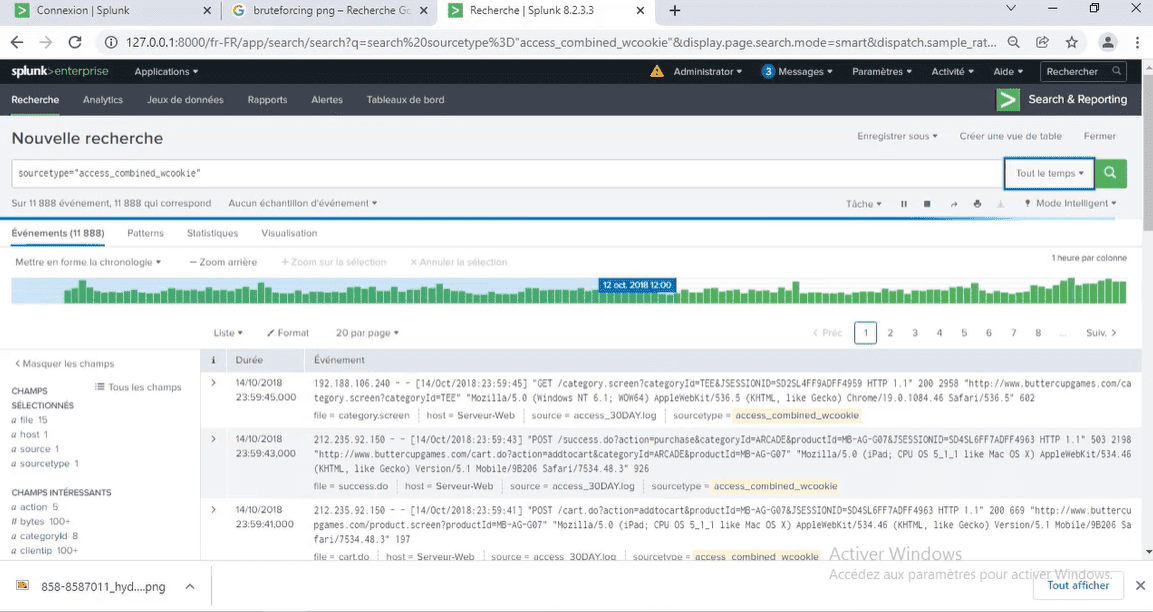Open the Alertes tab
Screen dimensions: 1153x612
326,99
